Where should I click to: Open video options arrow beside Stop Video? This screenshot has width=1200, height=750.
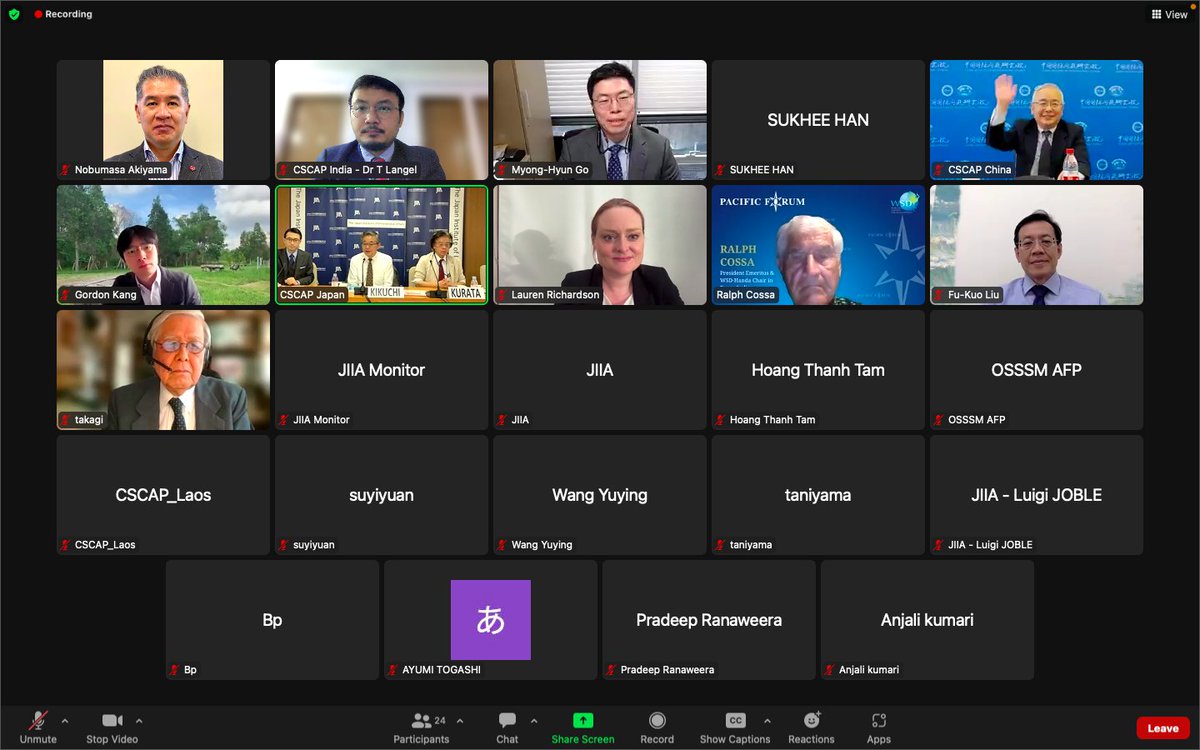pos(139,720)
